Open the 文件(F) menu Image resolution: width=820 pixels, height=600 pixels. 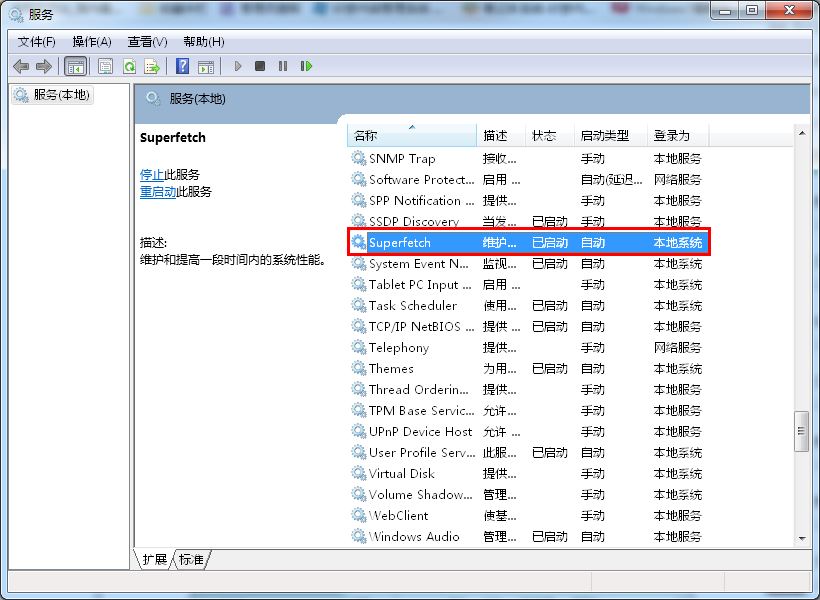click(x=37, y=42)
